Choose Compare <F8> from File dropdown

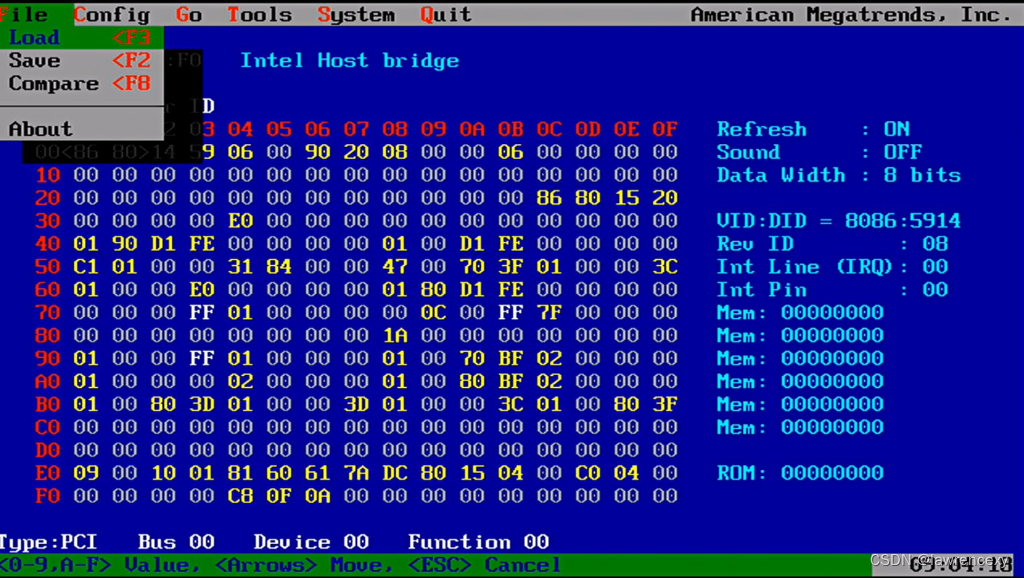(x=81, y=84)
